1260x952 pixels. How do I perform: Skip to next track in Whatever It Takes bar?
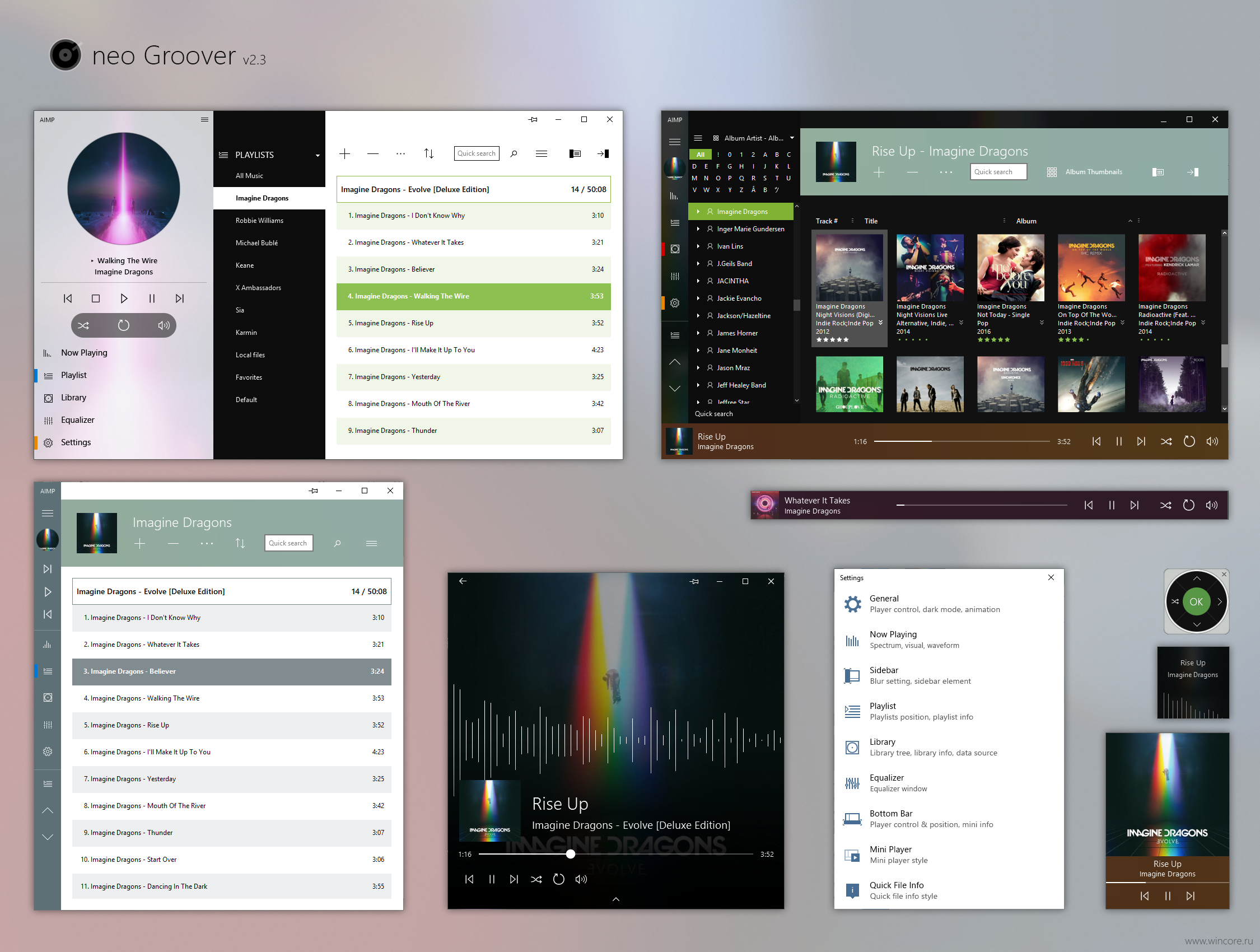[1135, 505]
